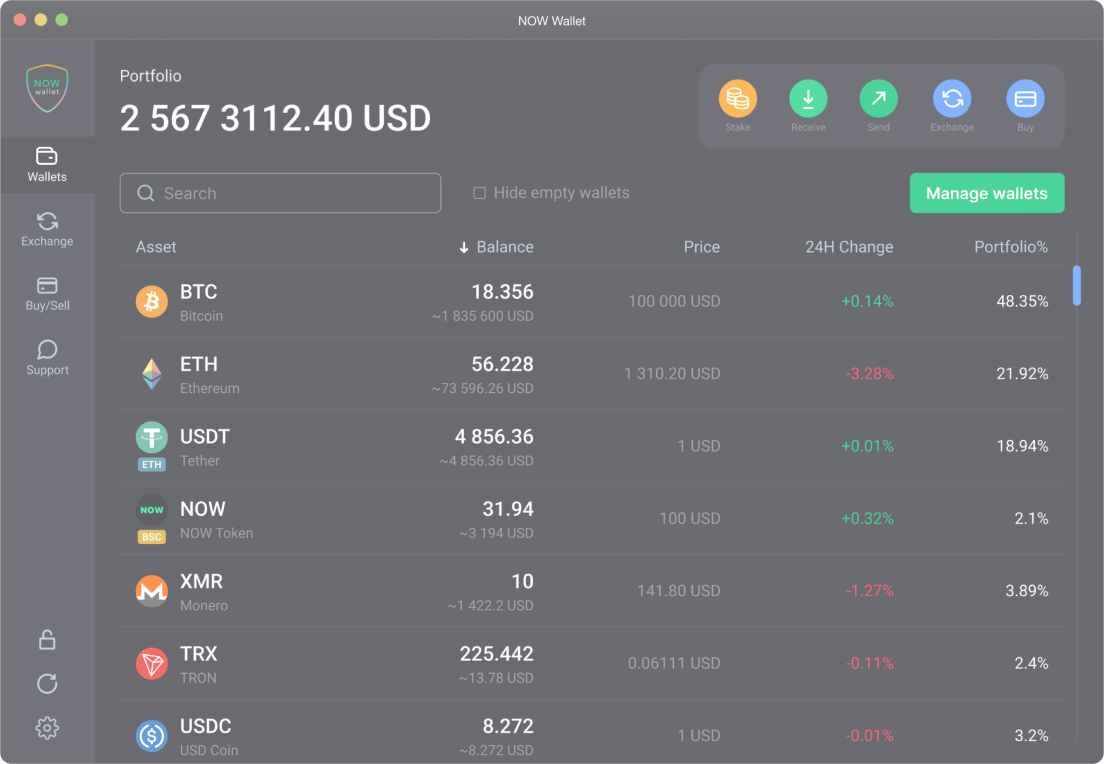Click the 100 000 USD Bitcoin price
The height and width of the screenshot is (764, 1104).
pos(674,301)
